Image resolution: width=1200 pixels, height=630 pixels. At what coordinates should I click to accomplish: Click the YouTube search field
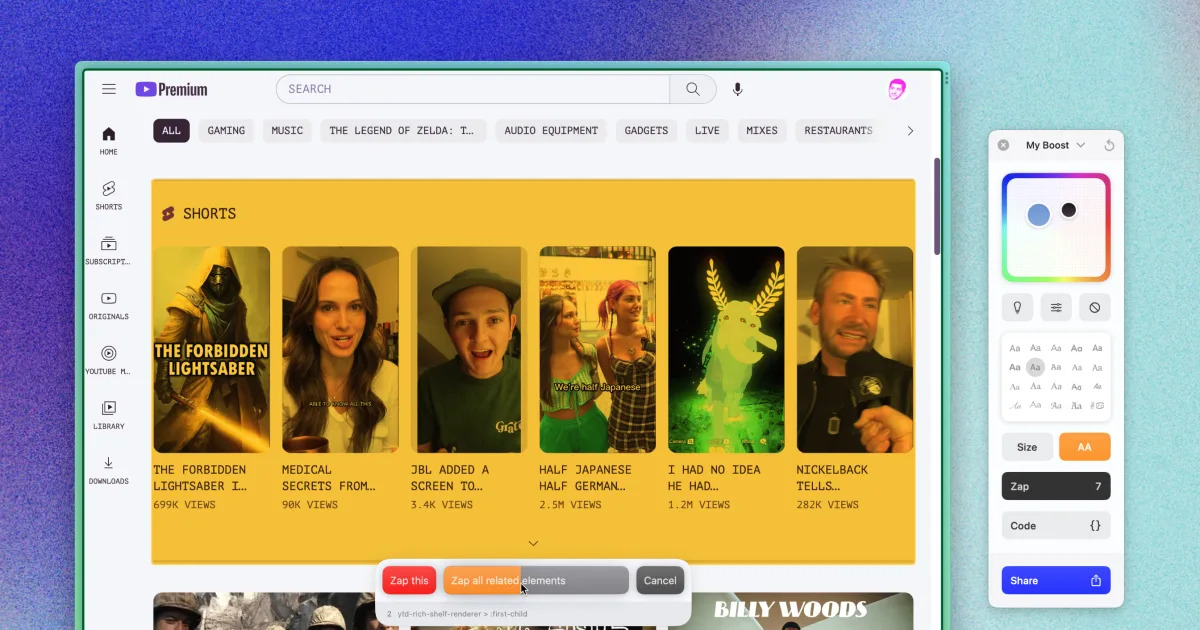point(470,89)
